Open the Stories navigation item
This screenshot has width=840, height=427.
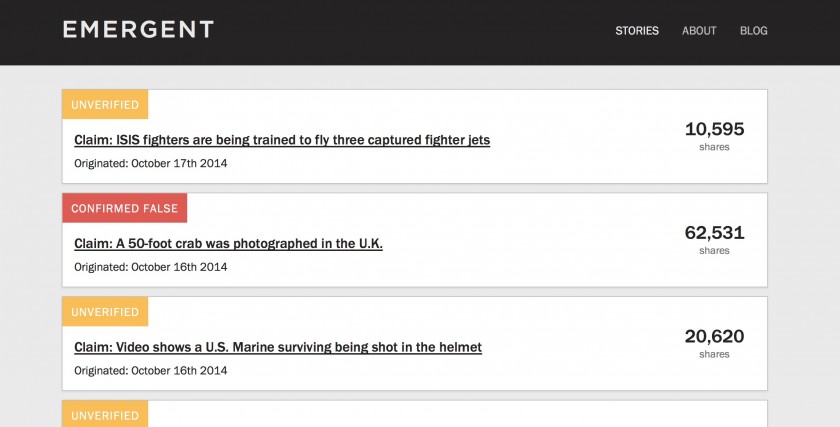coord(637,31)
